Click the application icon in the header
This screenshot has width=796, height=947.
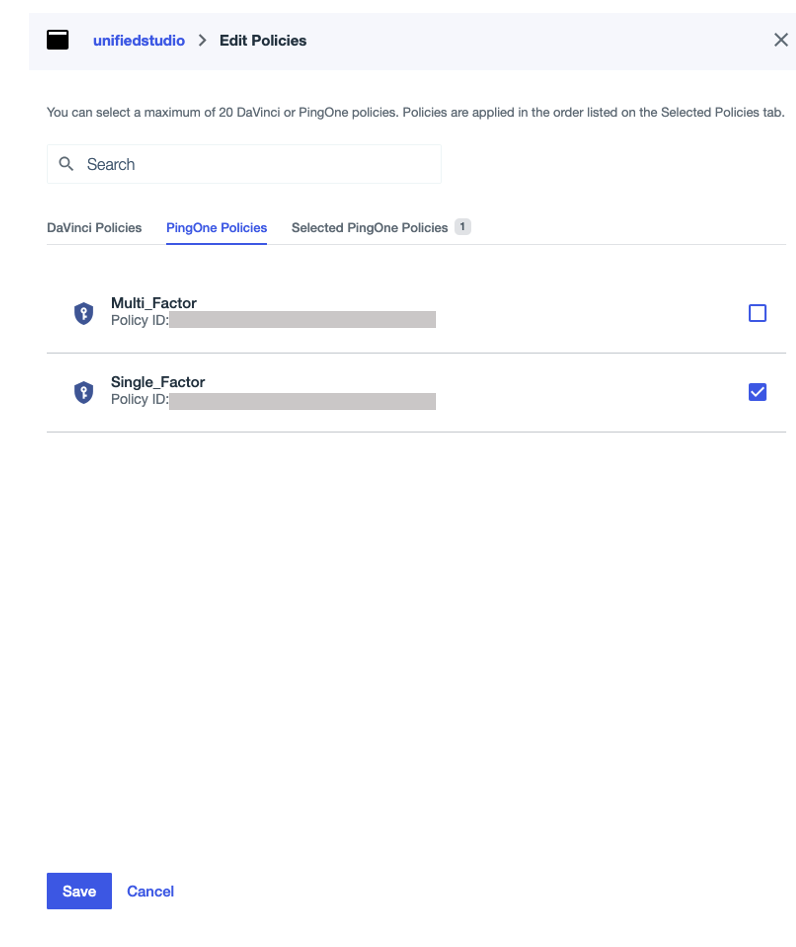click(x=58, y=40)
